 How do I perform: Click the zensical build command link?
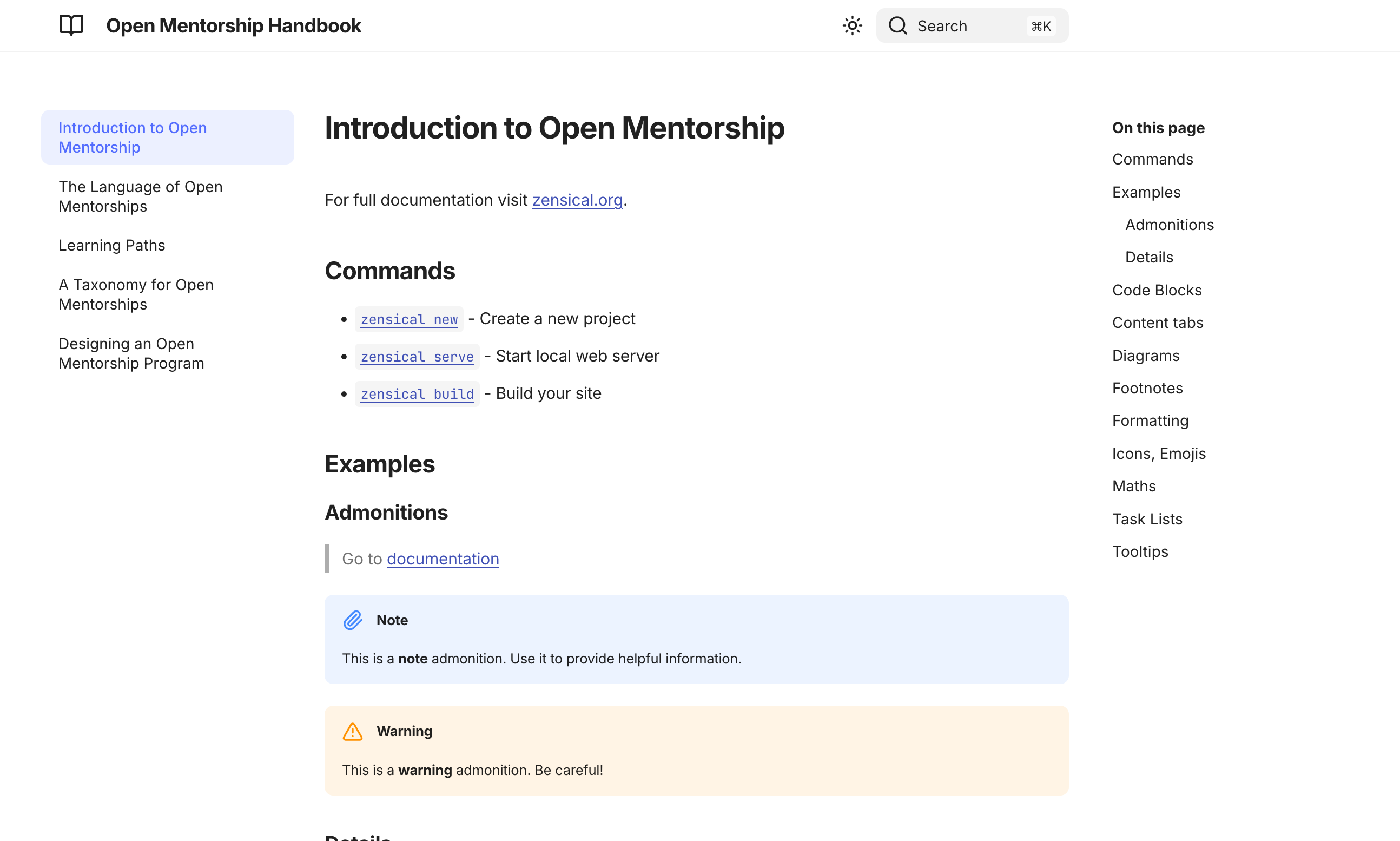(x=417, y=394)
